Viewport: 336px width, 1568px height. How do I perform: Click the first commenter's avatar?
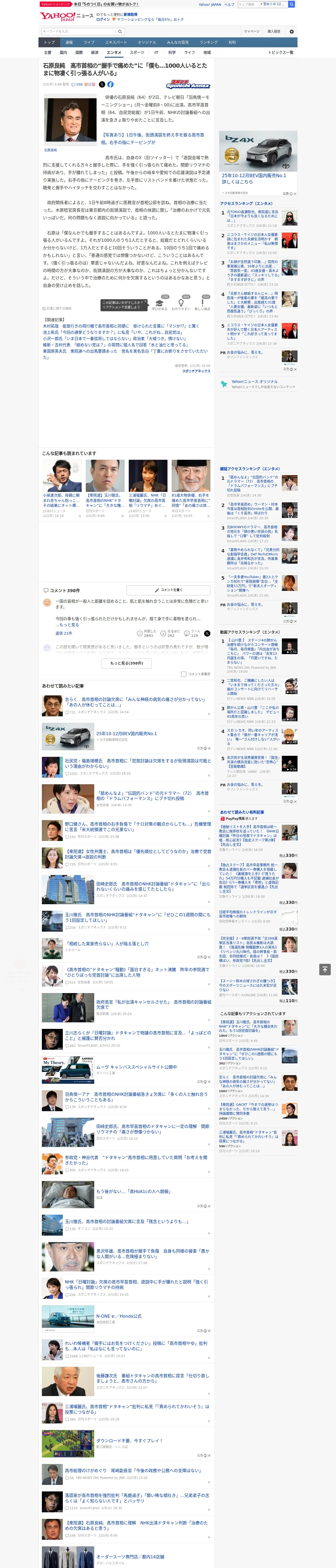click(47, 603)
